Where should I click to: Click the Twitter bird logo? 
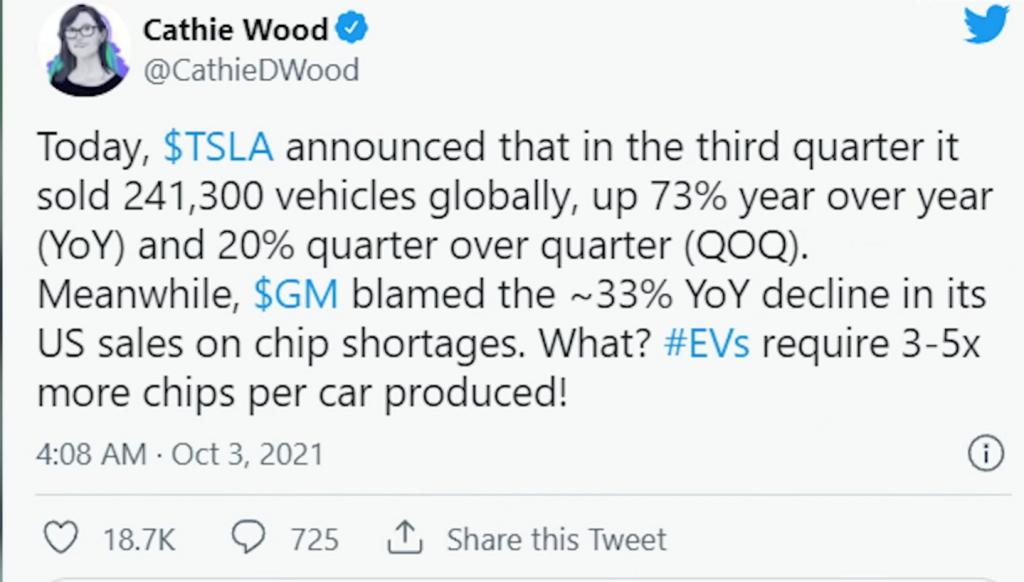(986, 24)
